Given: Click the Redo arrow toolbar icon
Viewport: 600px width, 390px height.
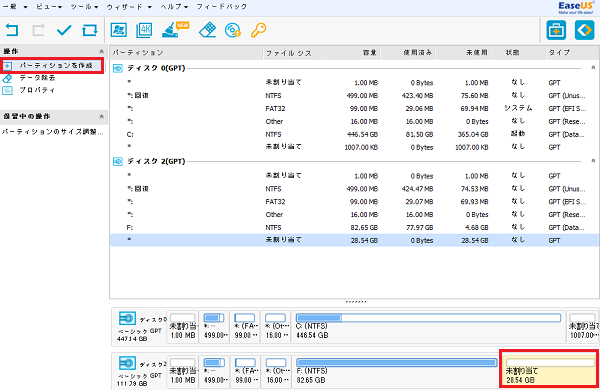Looking at the screenshot, I should coord(38,30).
